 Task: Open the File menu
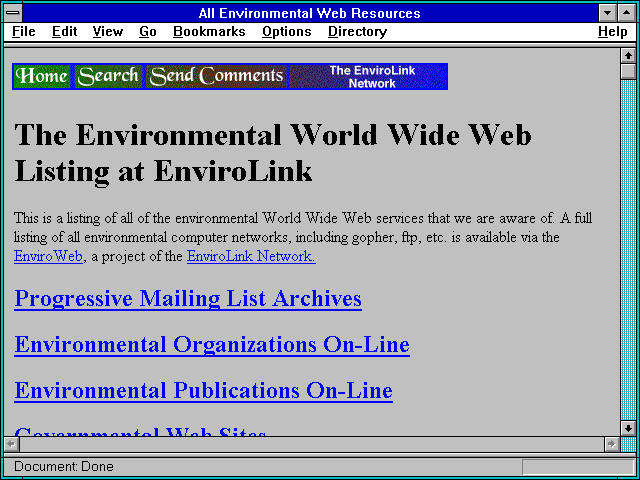(24, 32)
